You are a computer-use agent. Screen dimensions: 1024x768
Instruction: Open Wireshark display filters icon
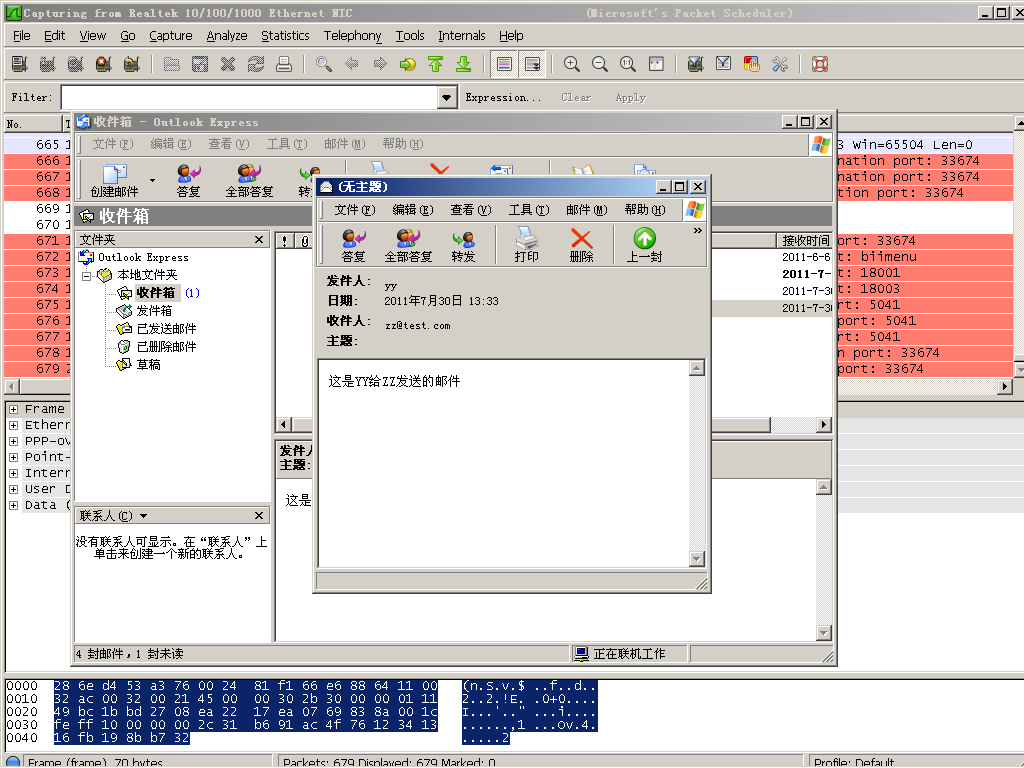pyautogui.click(x=724, y=64)
